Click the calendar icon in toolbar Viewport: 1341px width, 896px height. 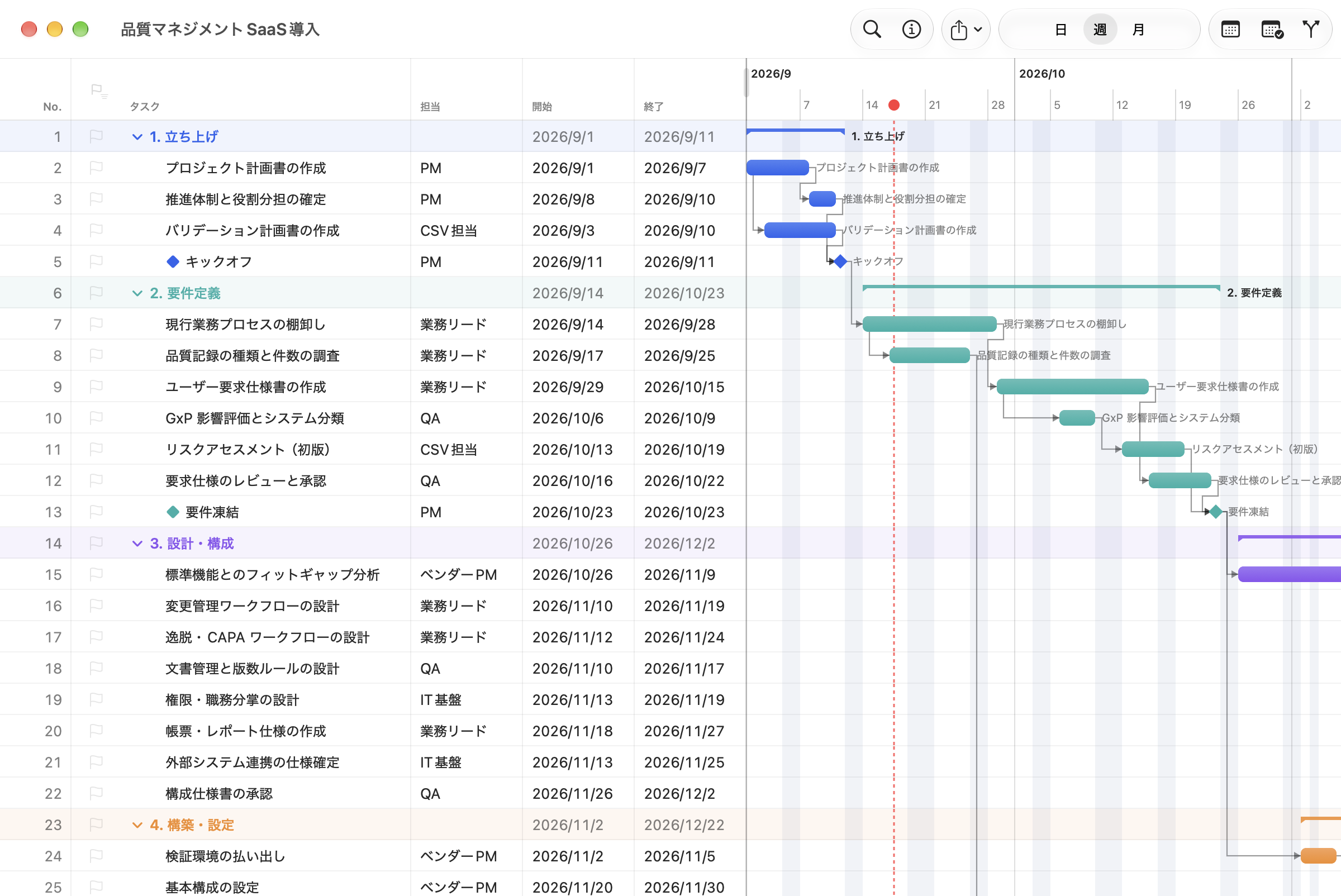(1230, 29)
